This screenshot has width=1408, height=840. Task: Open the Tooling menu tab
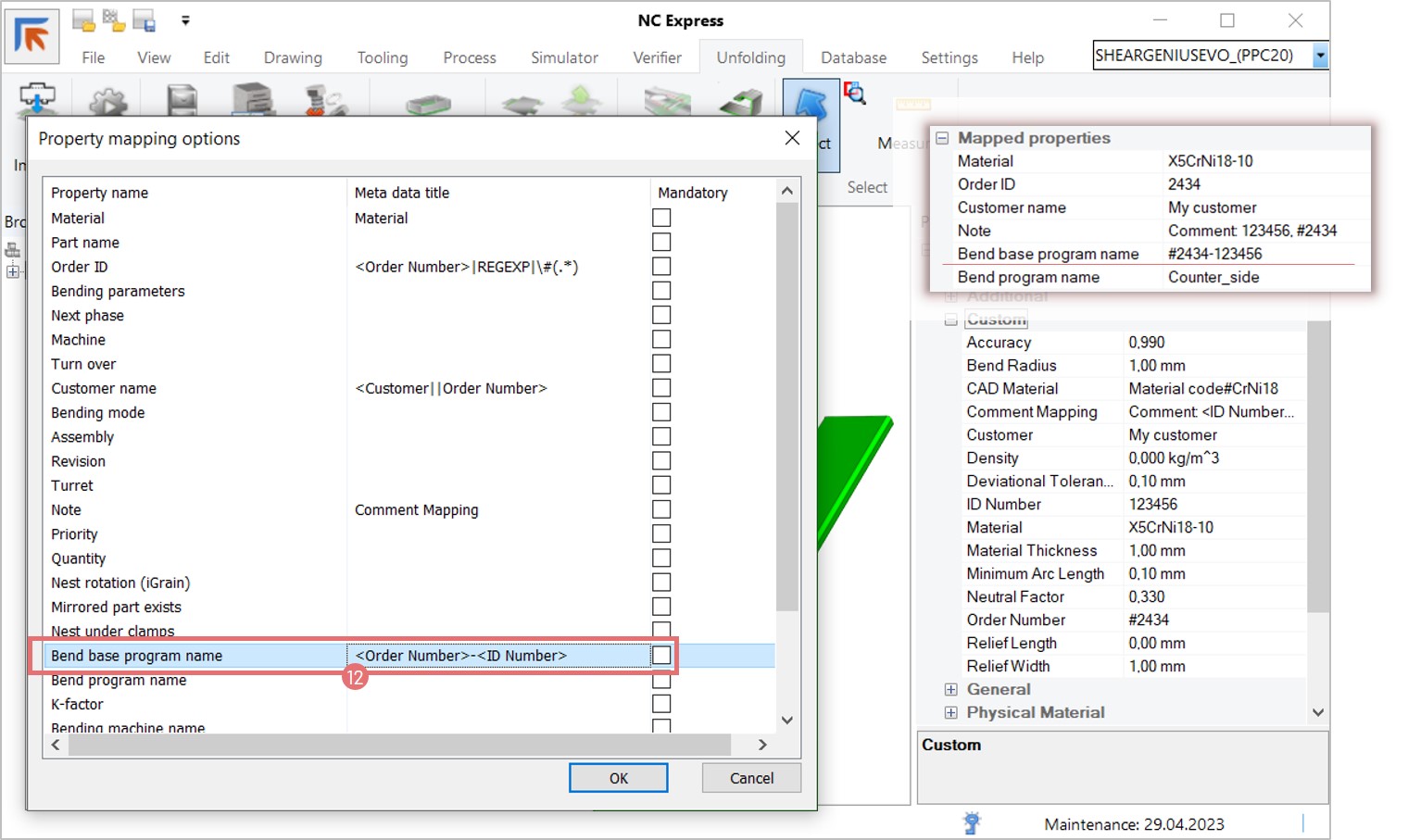383,57
